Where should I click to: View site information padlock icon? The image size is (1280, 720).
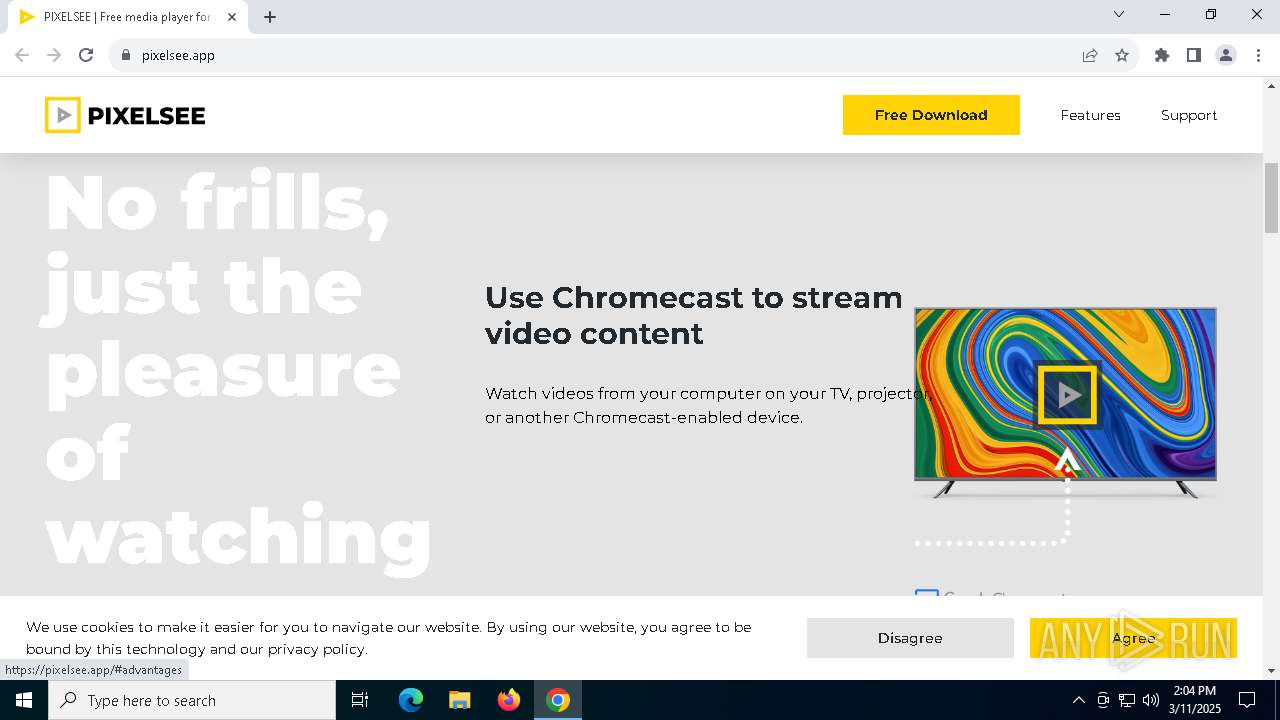click(126, 55)
